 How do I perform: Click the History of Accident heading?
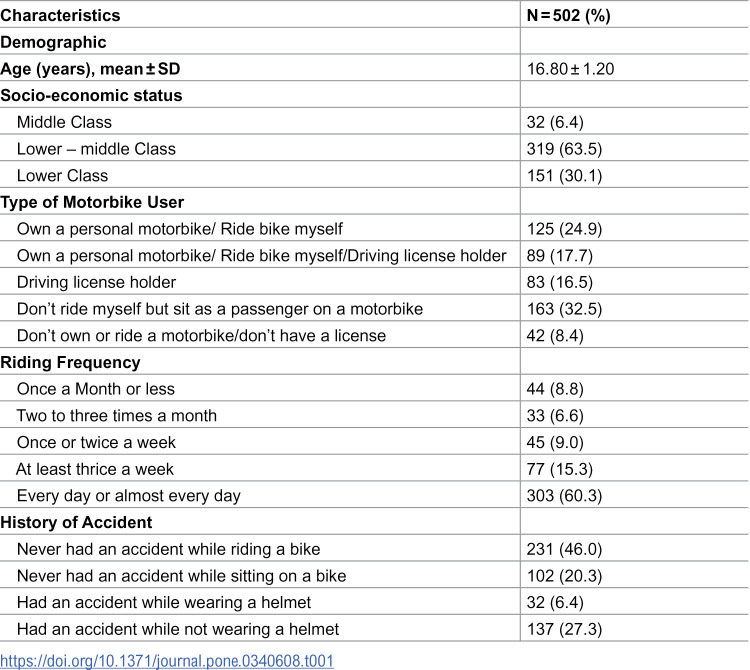[76, 522]
